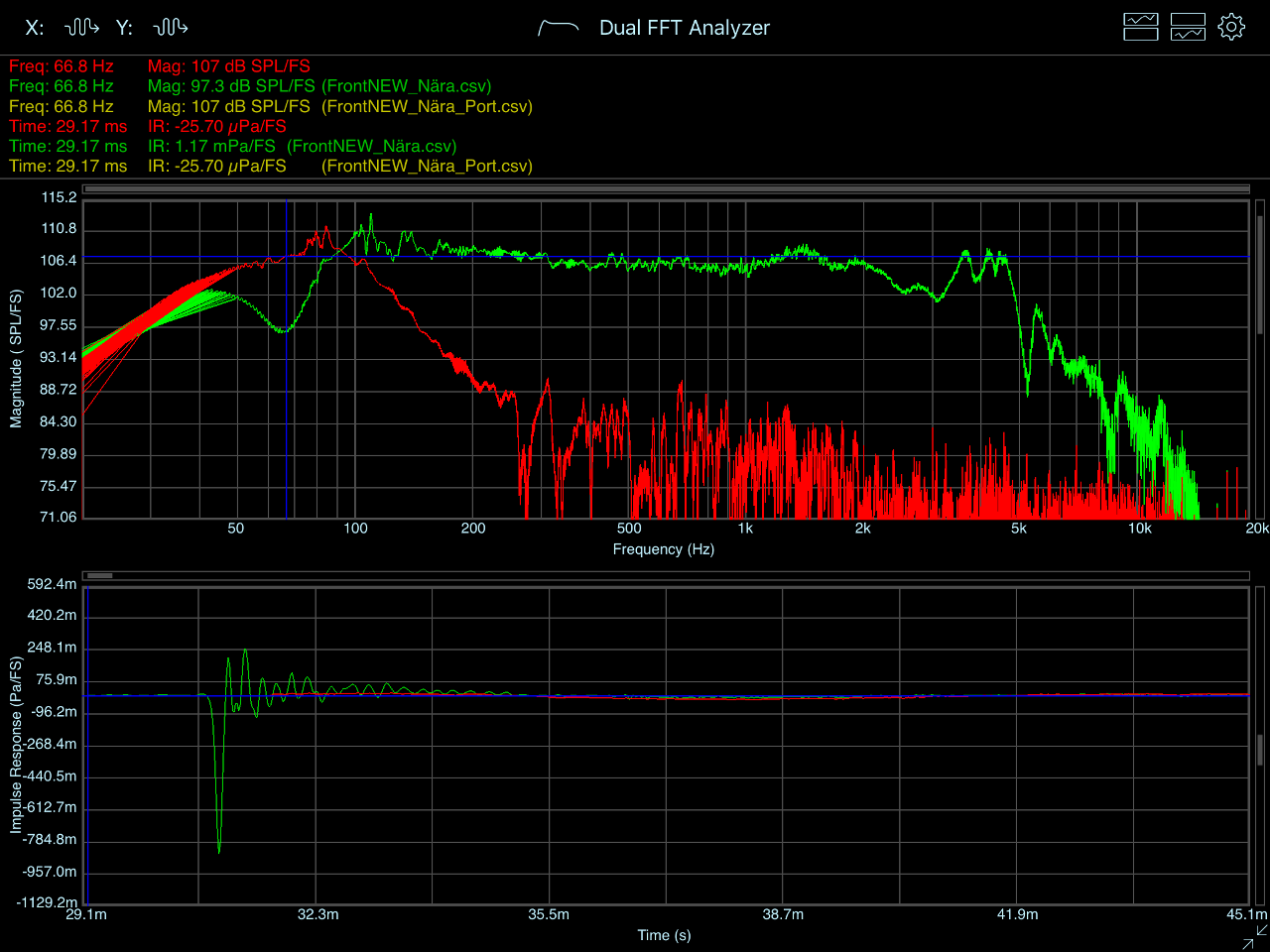Tap the red 'Time: 29.17 ms' readout
The image size is (1270, 952).
pos(68,126)
